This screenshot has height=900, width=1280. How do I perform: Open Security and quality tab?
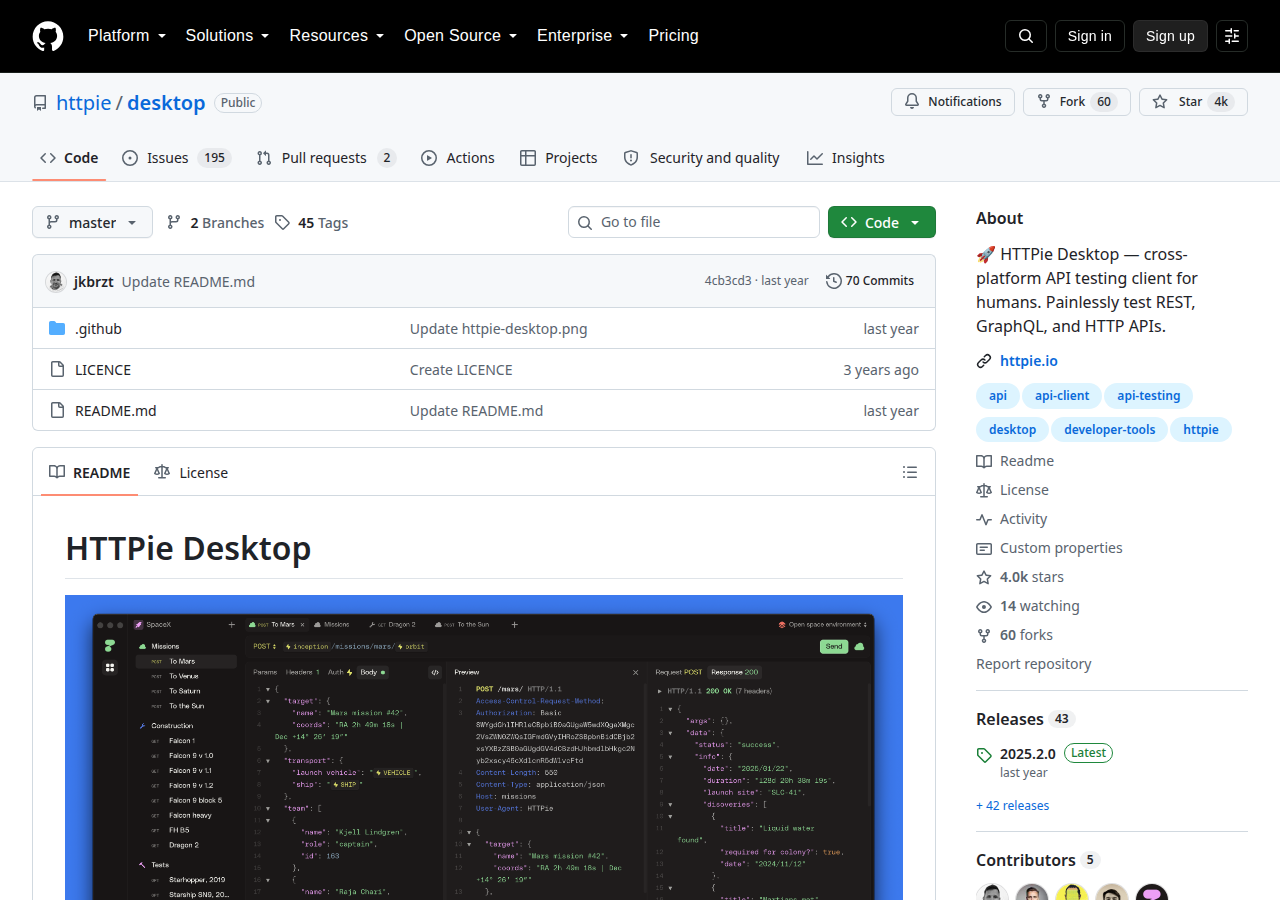[x=701, y=158]
